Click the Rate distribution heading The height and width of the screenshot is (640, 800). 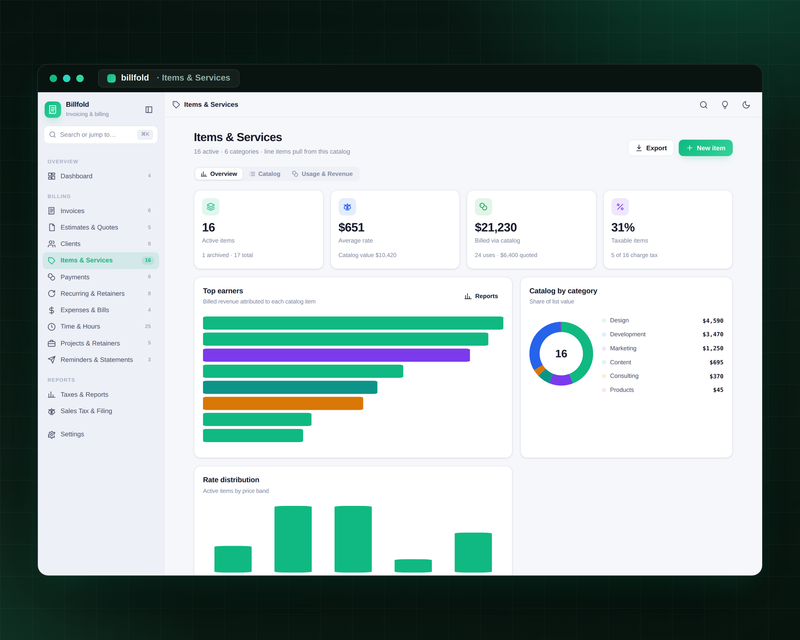click(x=231, y=480)
